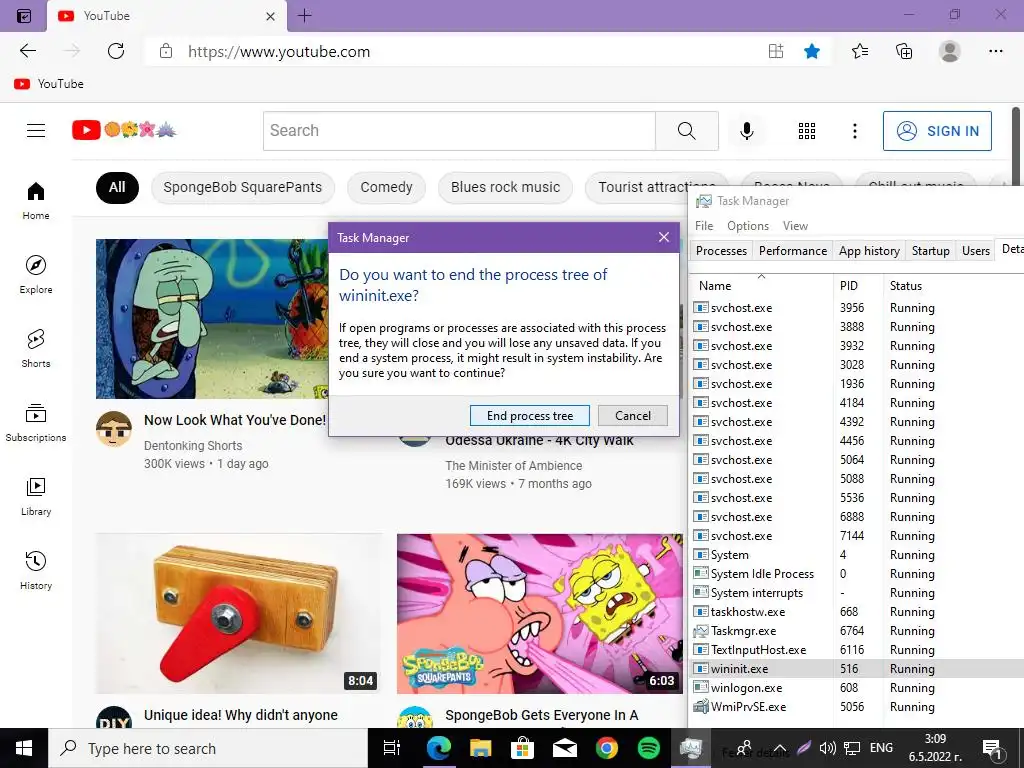
Task: Open Microsoft Store from the taskbar
Action: 522,748
